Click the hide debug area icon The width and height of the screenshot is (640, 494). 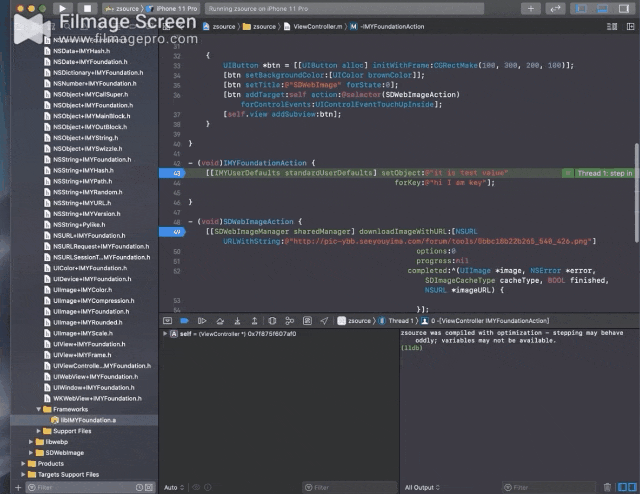click(x=167, y=320)
